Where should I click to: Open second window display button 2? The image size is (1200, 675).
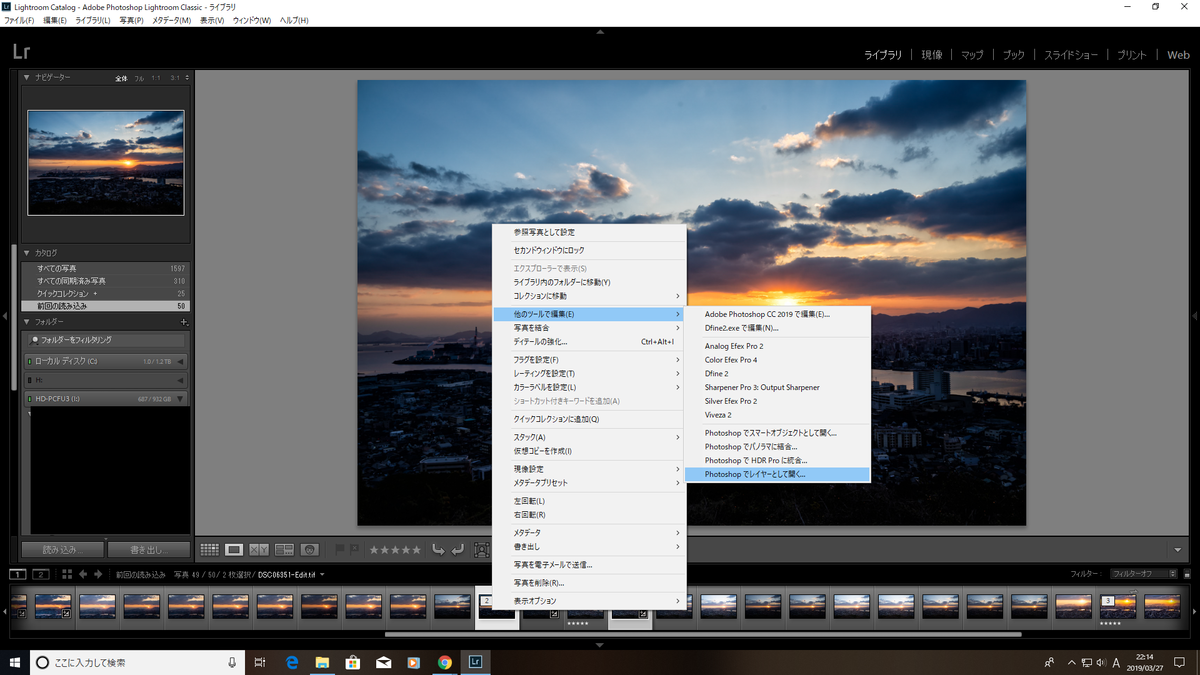click(x=41, y=574)
